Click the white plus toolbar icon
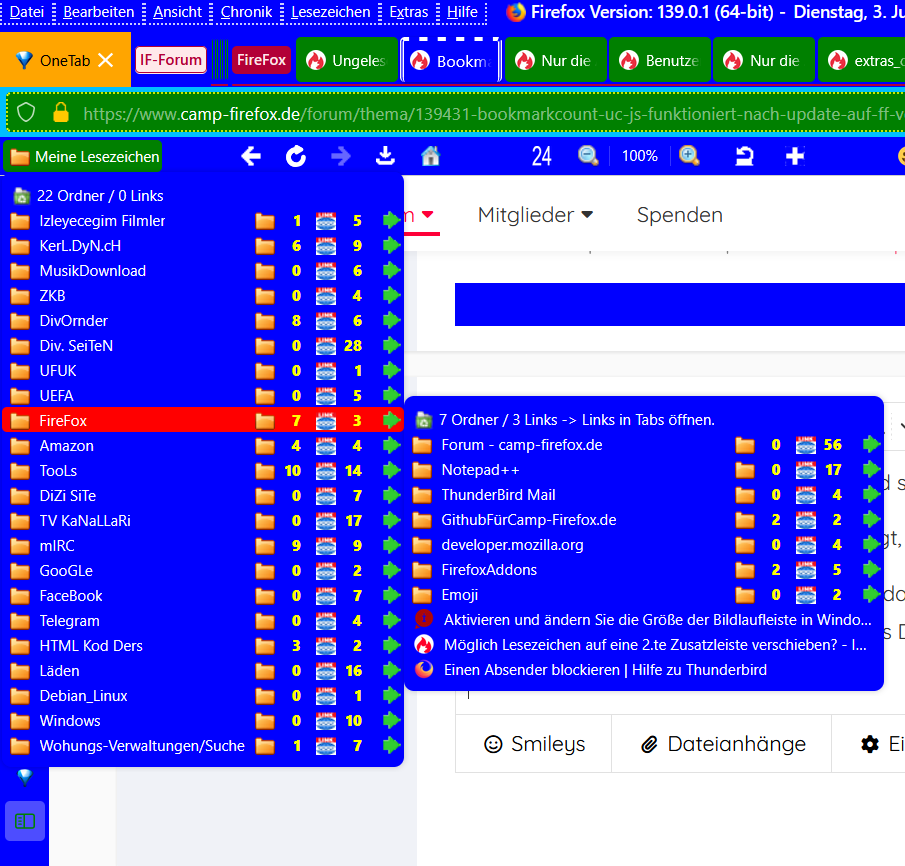The height and width of the screenshot is (866, 905). pos(795,156)
